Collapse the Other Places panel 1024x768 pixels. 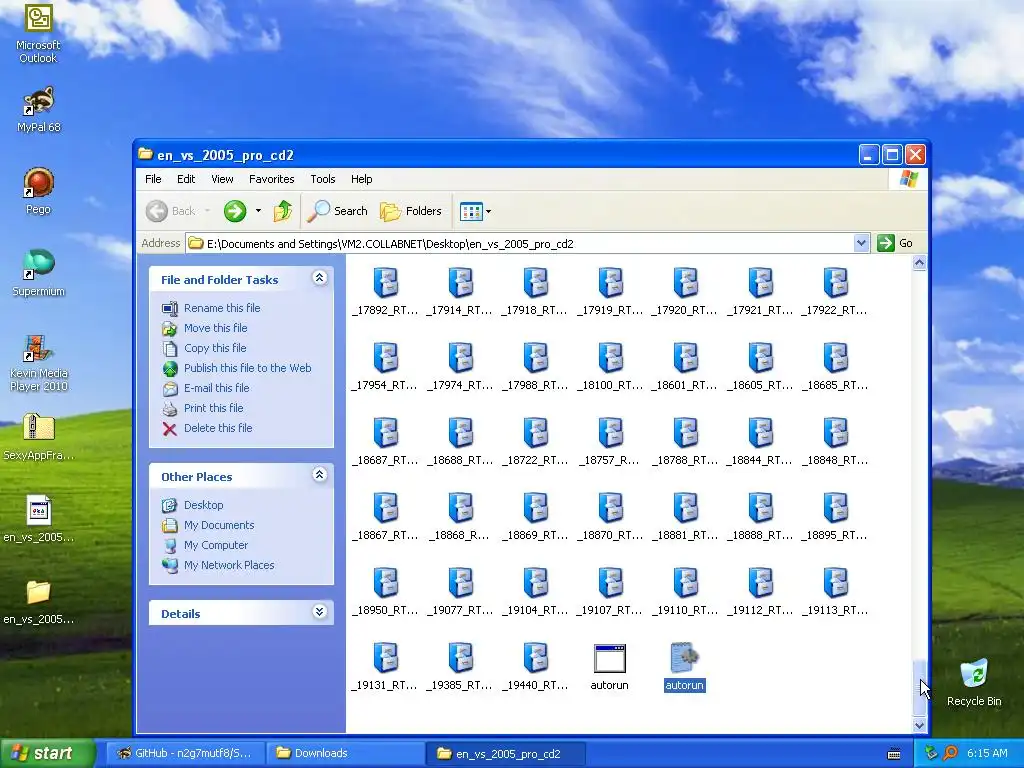pos(319,475)
